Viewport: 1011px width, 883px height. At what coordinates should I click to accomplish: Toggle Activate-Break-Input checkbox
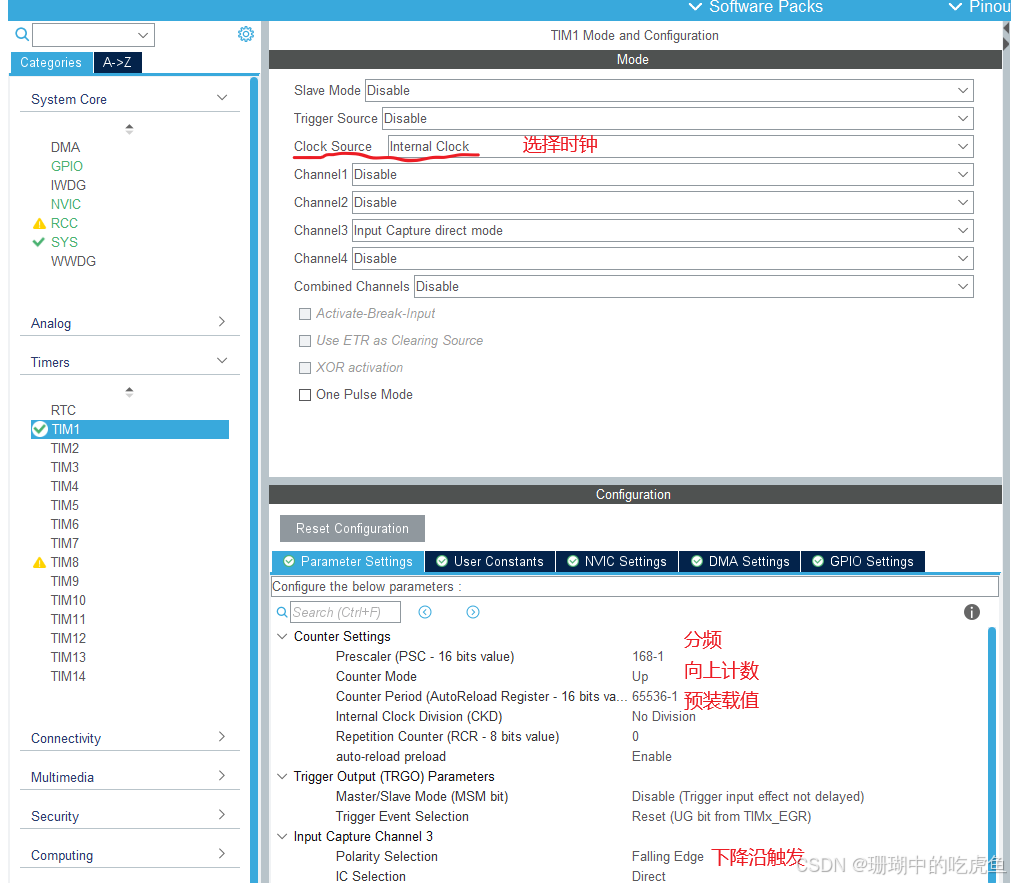coord(305,314)
